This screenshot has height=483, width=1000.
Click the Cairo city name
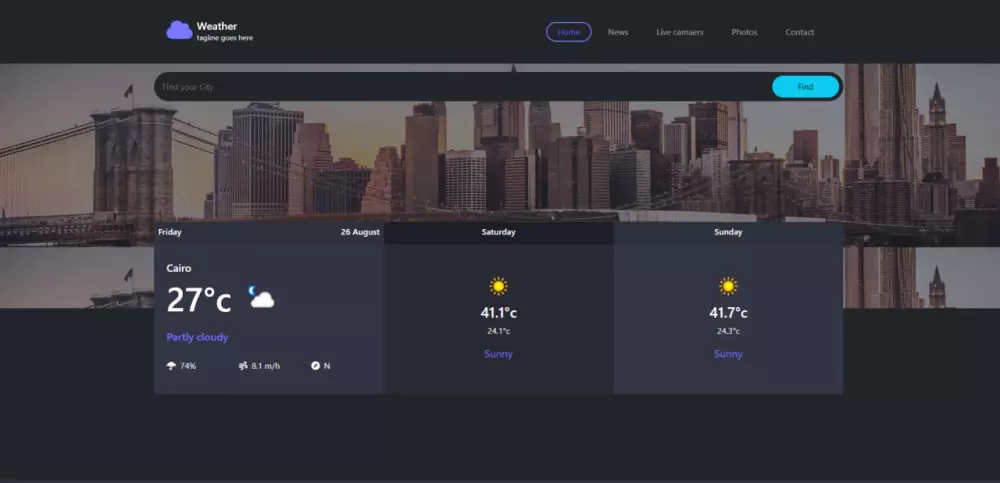179,268
